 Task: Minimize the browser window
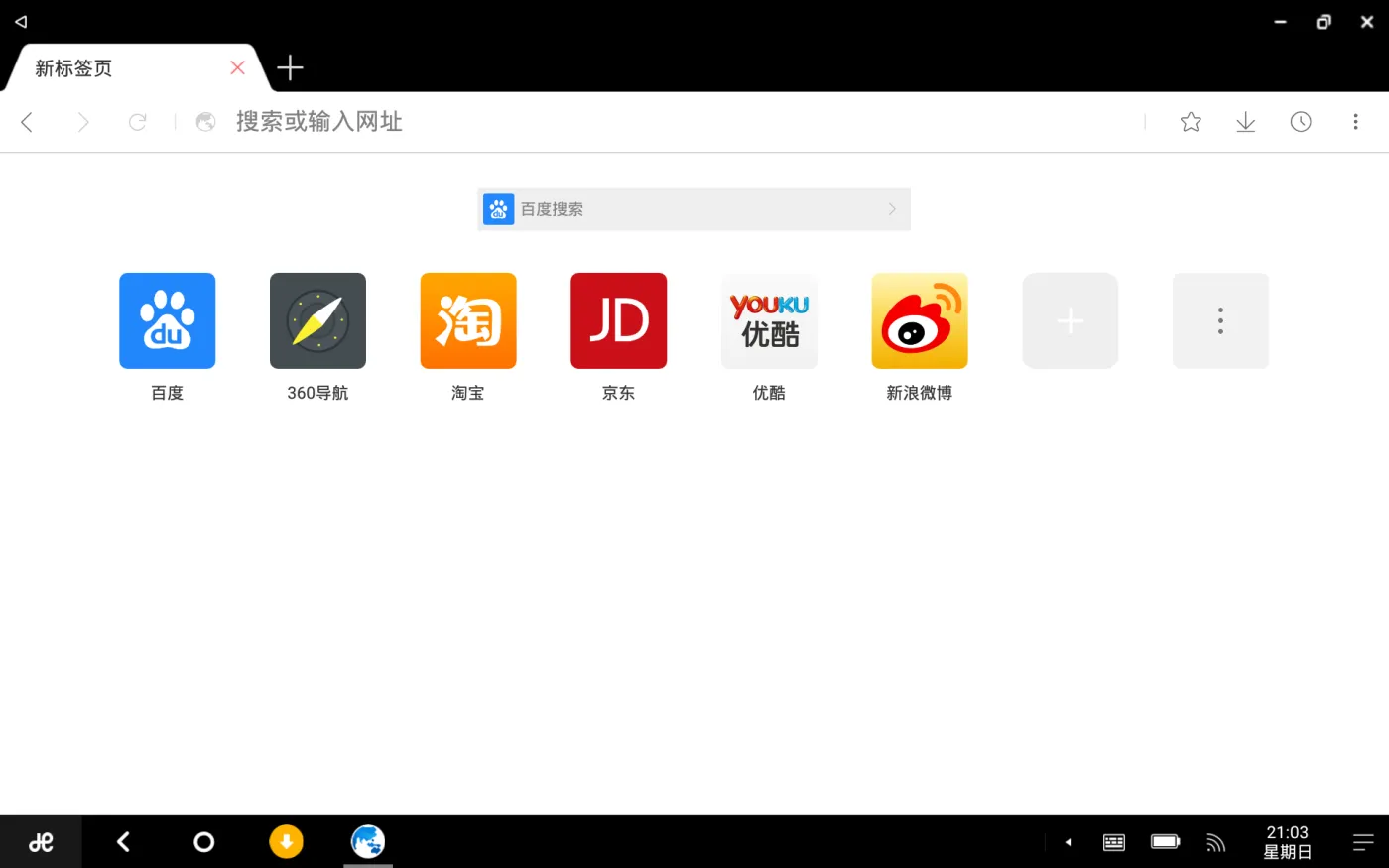(1280, 22)
